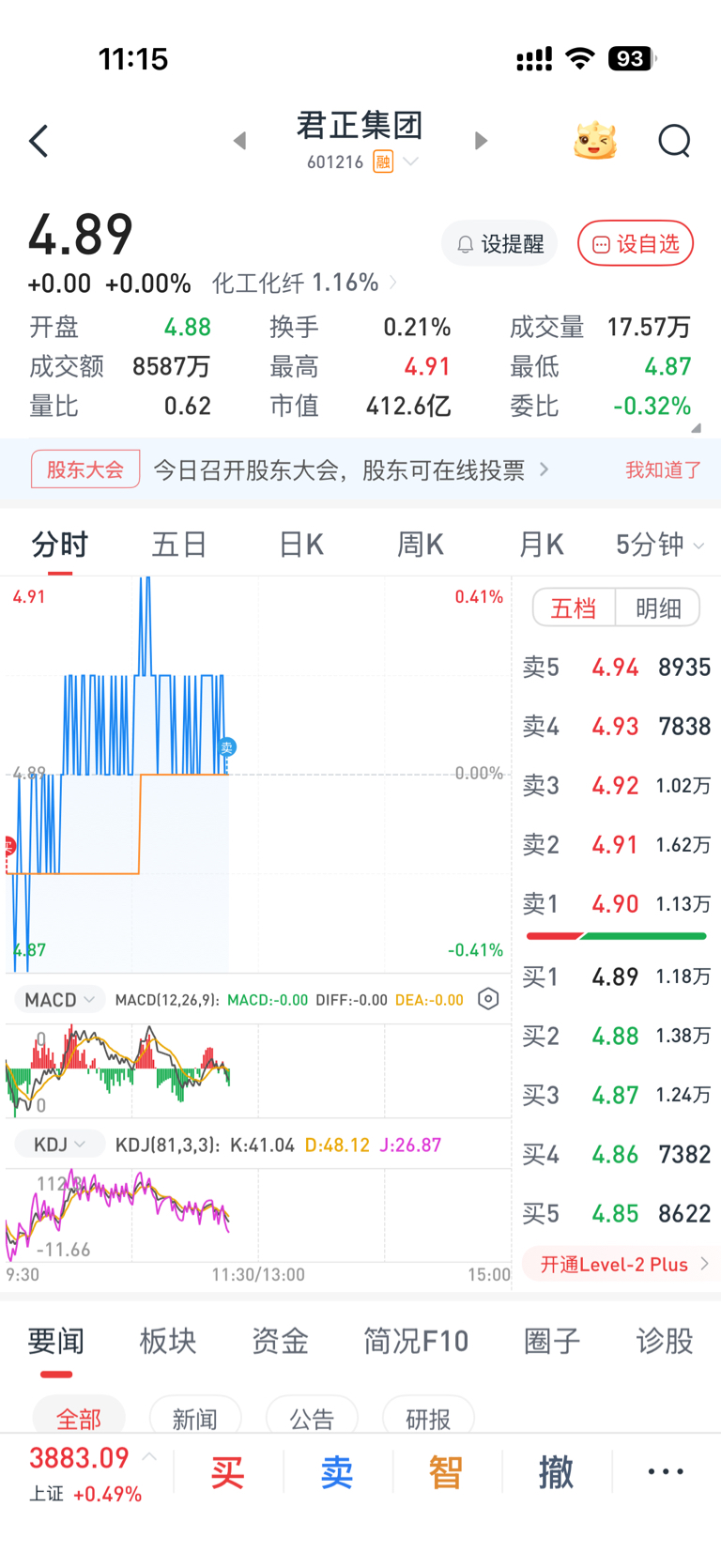Tap the 最高 4.91 value
Screen dimensions: 721x1568
pyautogui.click(x=427, y=367)
